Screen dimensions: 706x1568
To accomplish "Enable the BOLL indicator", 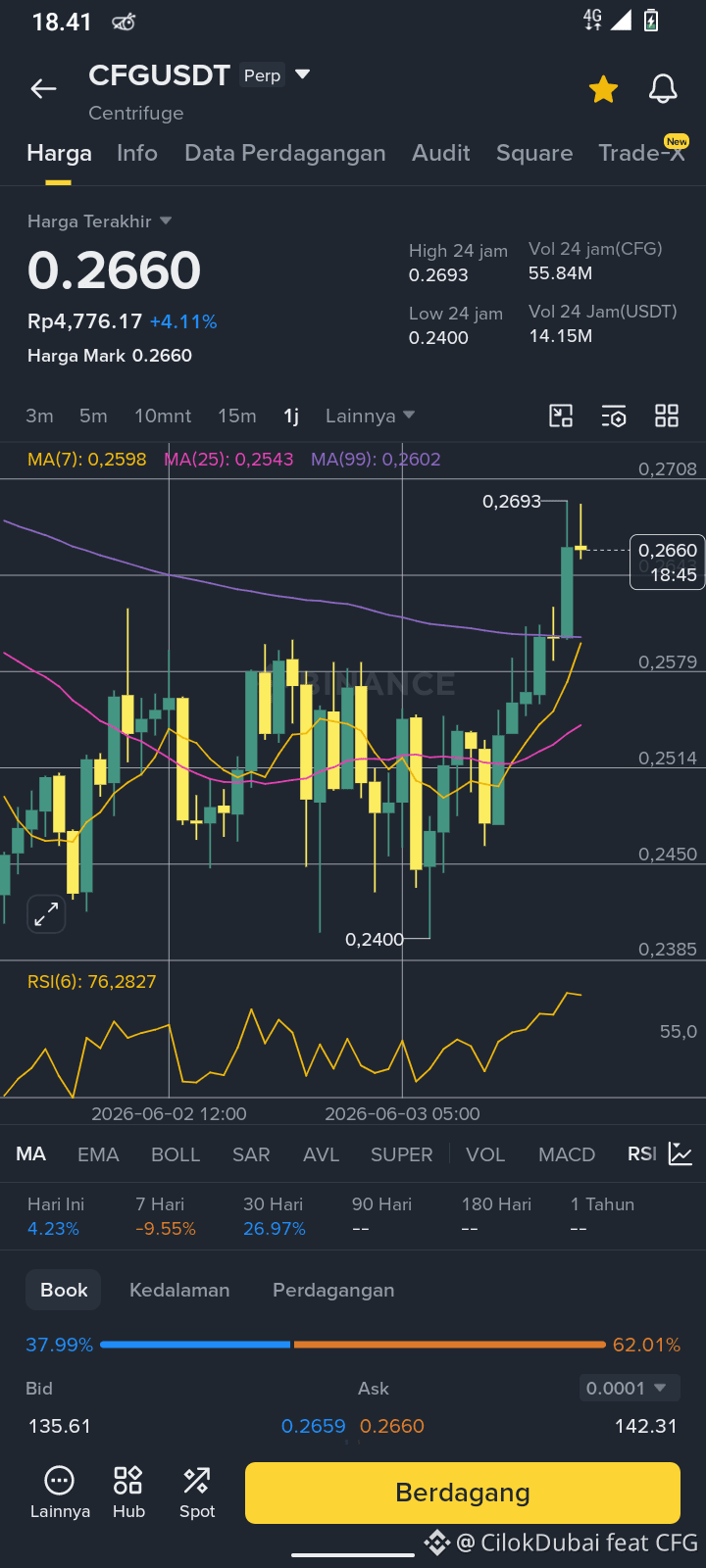I will pos(176,1154).
